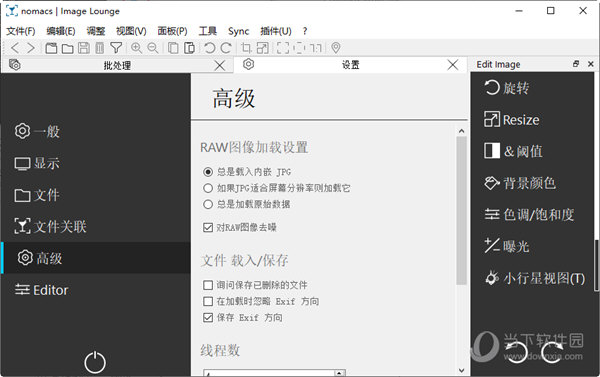Image resolution: width=600 pixels, height=377 pixels.
Task: Open the 色调/饱和度 hue saturation tool
Action: click(529, 214)
